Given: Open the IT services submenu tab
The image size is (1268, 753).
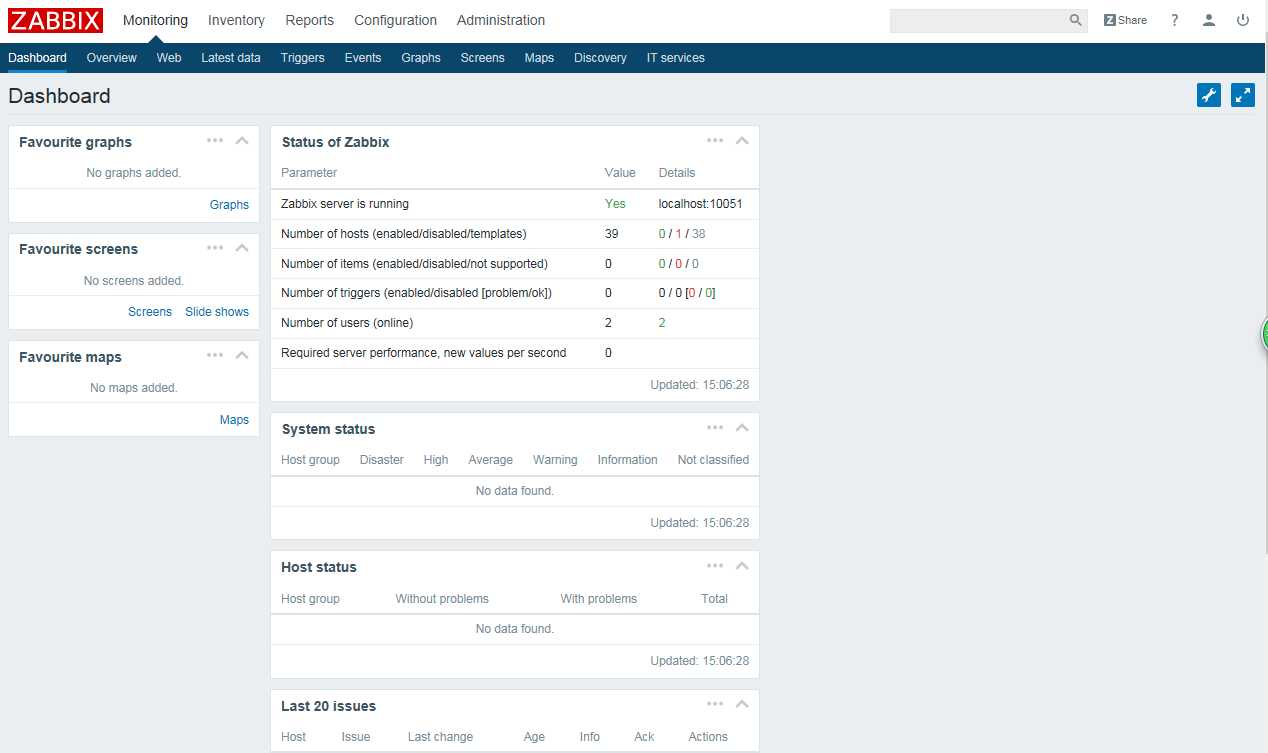Looking at the screenshot, I should pos(676,58).
